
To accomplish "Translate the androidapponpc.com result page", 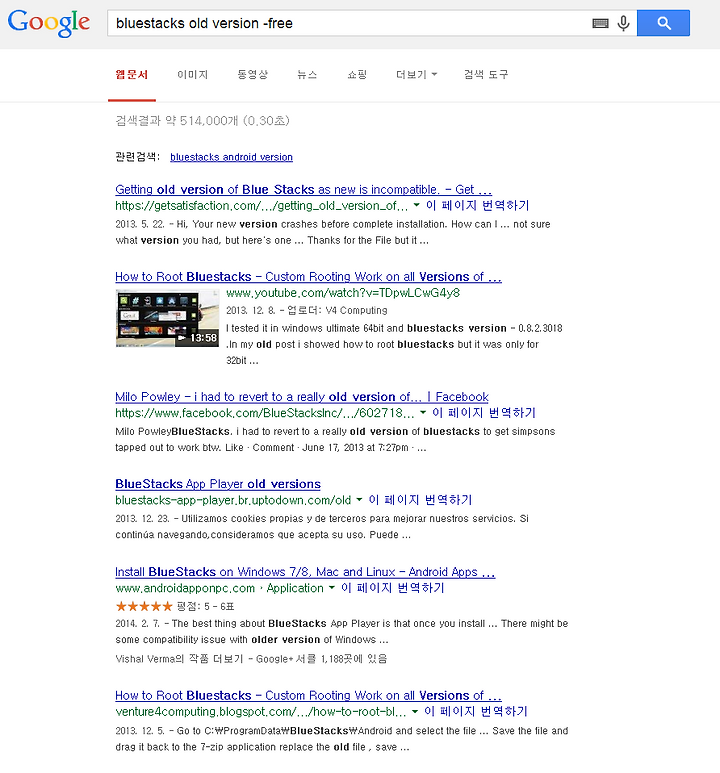I will (x=393, y=588).
